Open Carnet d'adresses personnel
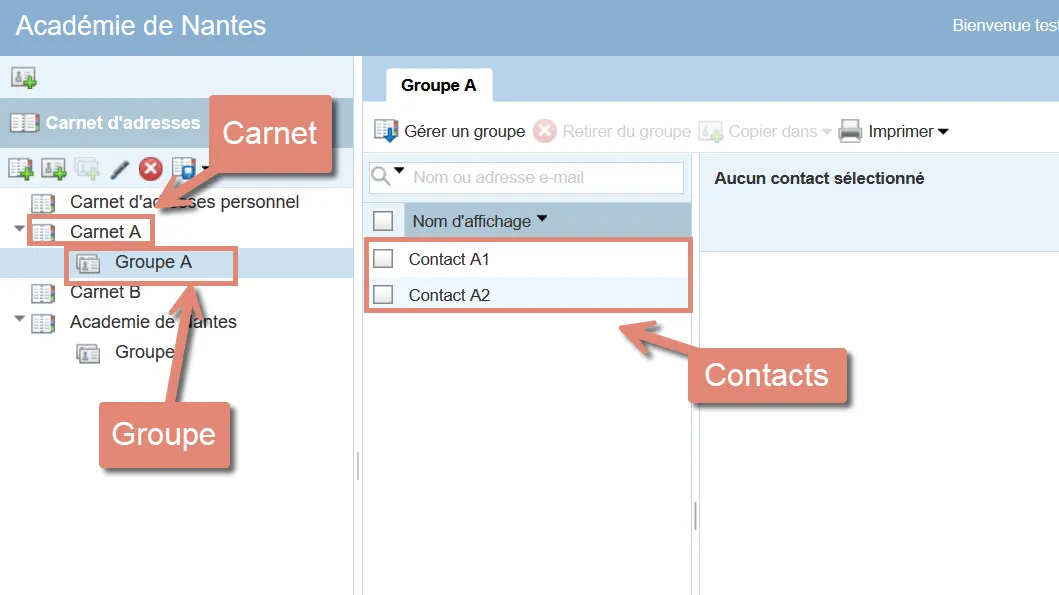 [x=184, y=201]
